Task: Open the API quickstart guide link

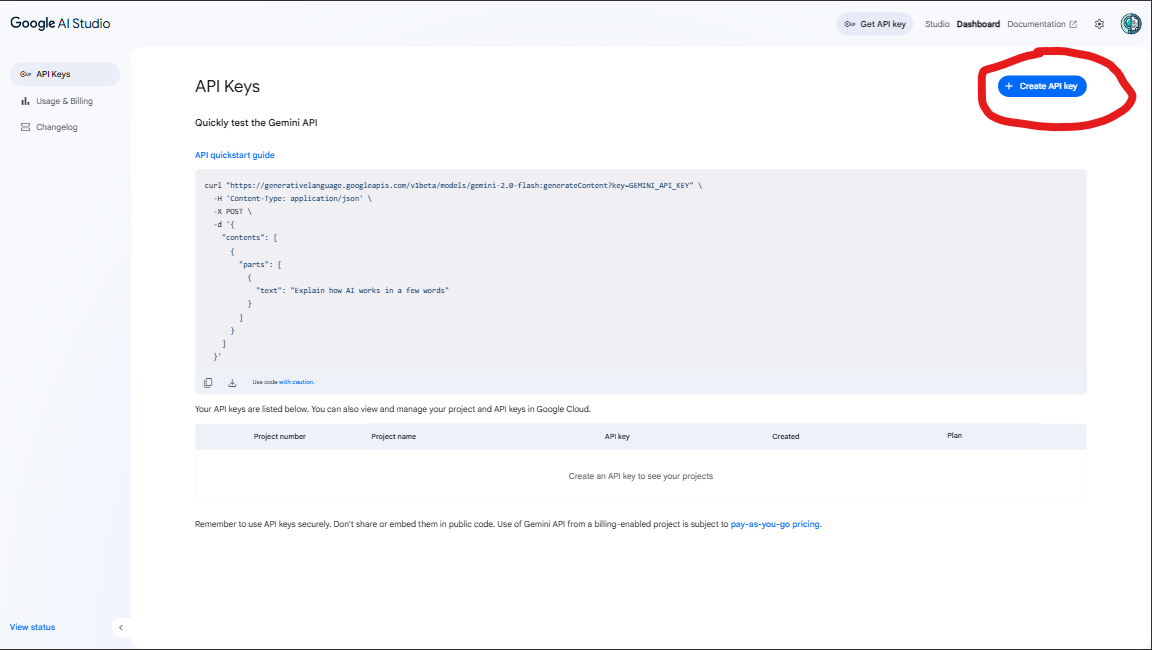Action: click(x=234, y=155)
